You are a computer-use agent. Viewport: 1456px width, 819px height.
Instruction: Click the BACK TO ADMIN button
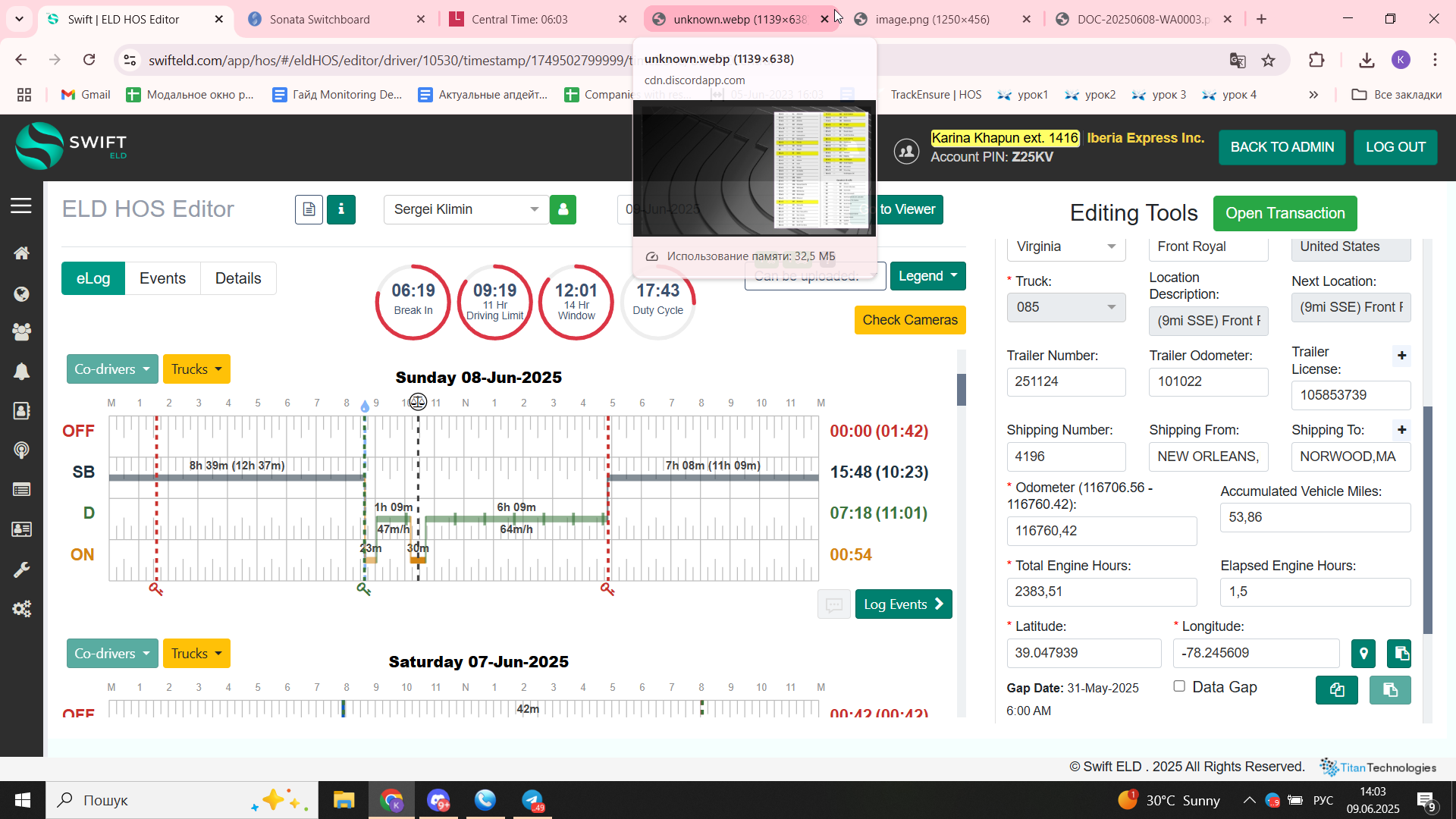click(x=1282, y=147)
